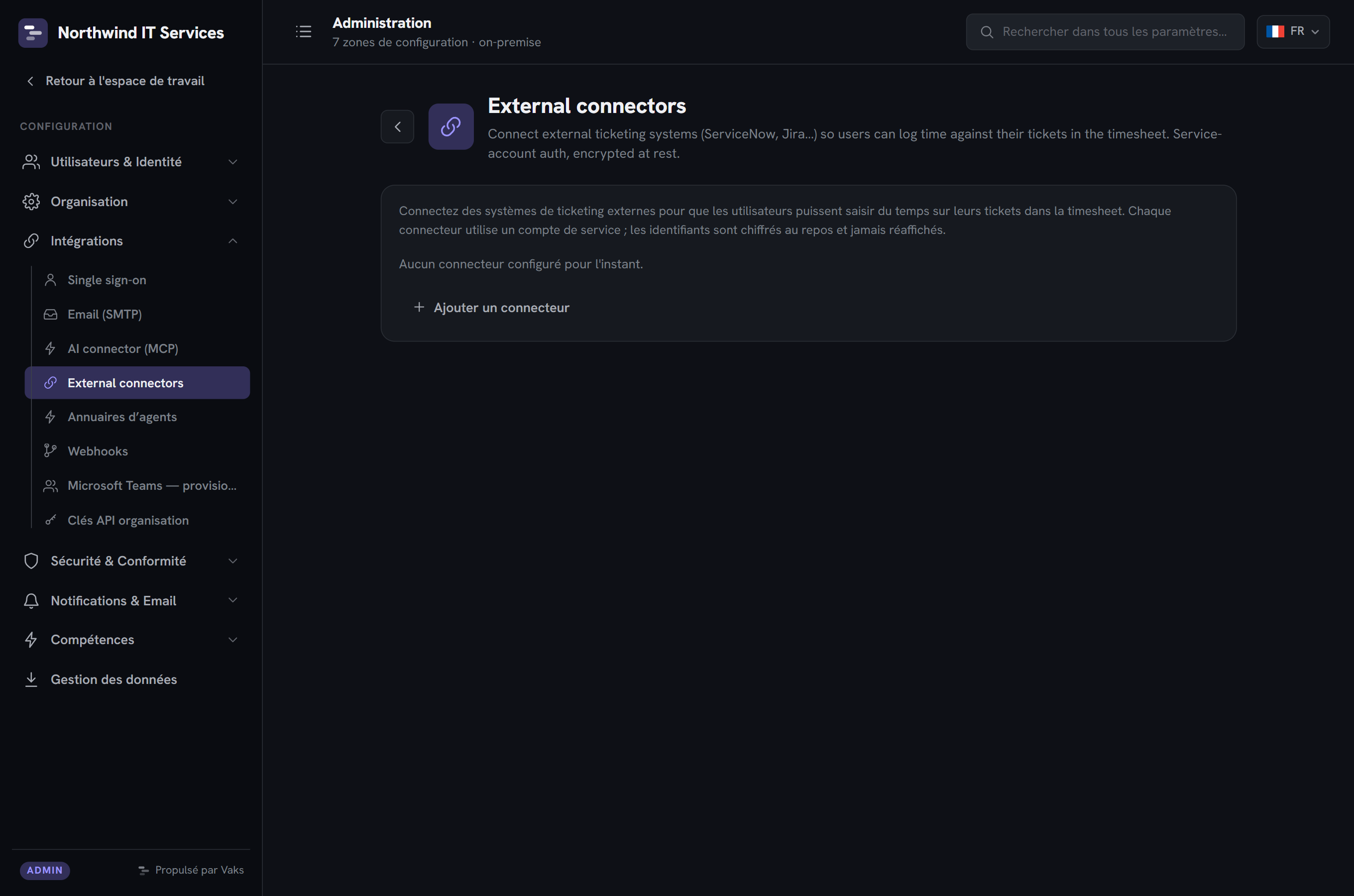Click the link icon in External connectors row
Viewport: 1354px width, 896px height.
(x=50, y=383)
